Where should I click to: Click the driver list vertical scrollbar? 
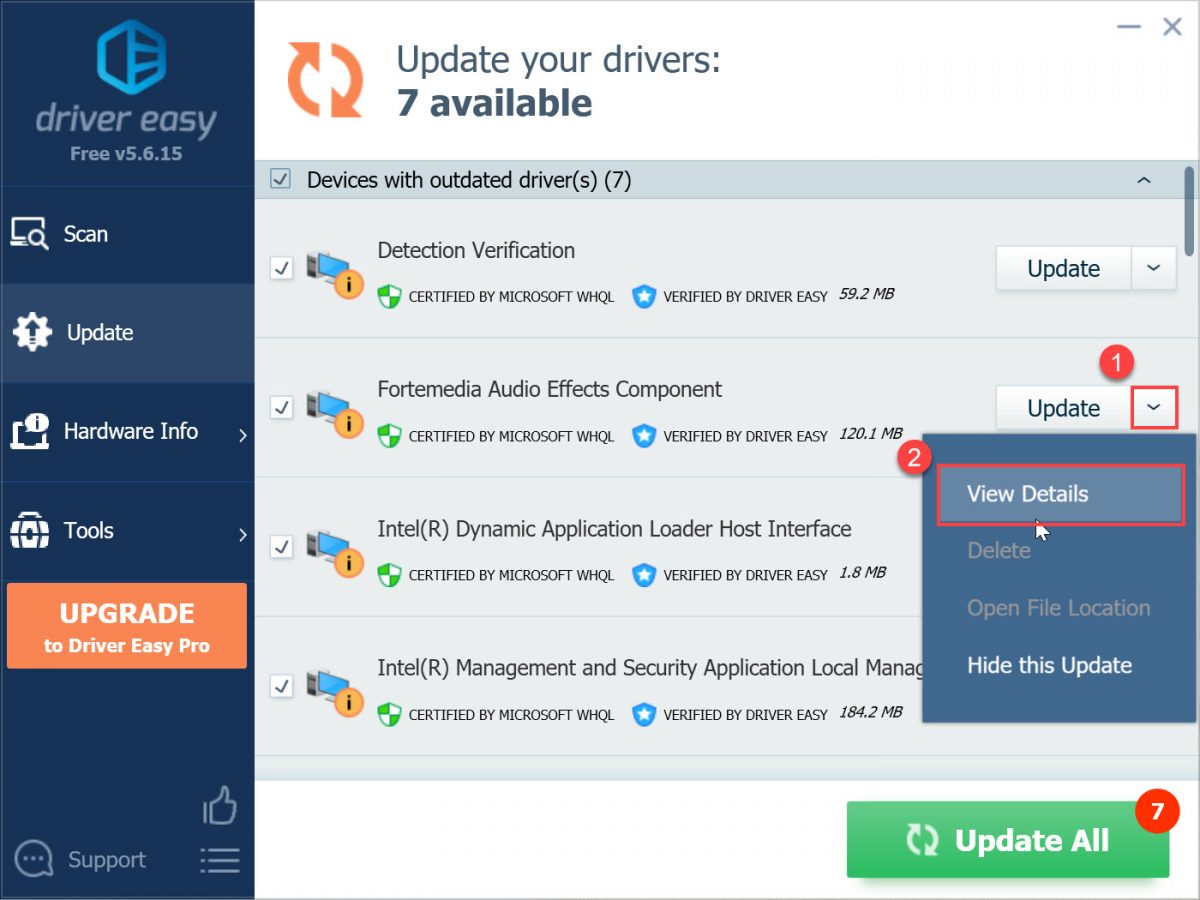coord(1189,210)
